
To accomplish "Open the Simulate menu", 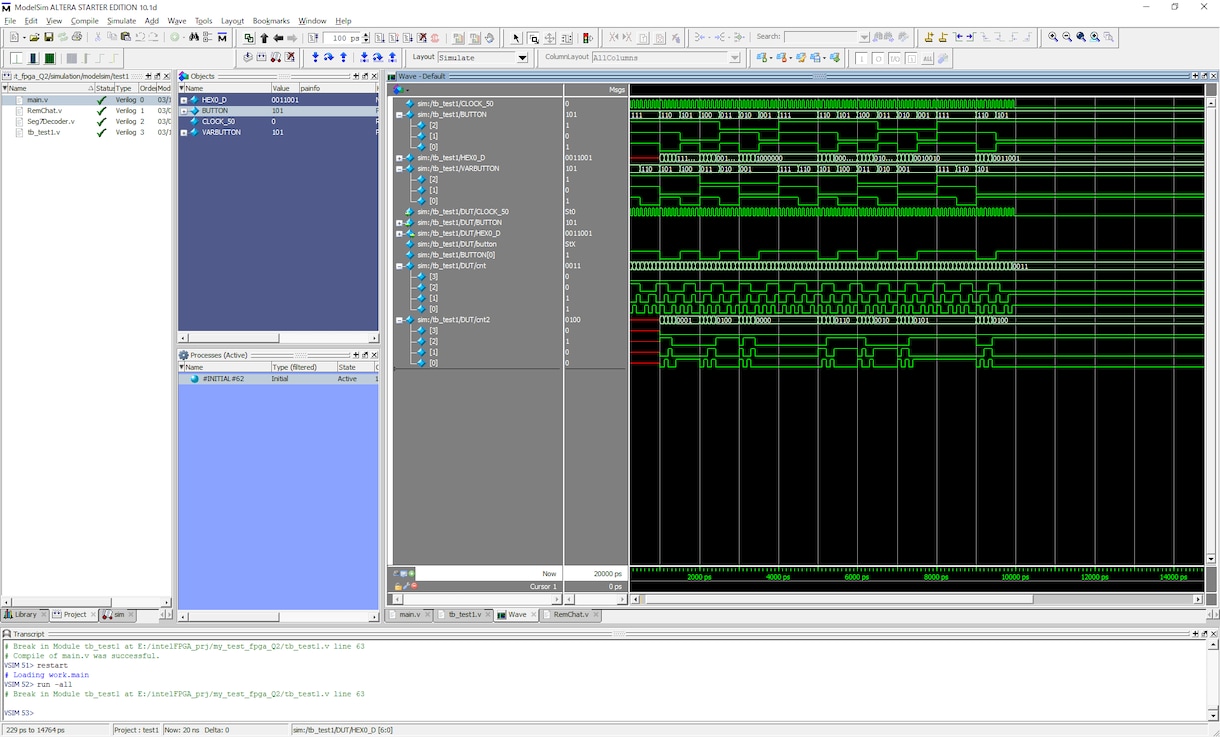I will click(121, 20).
